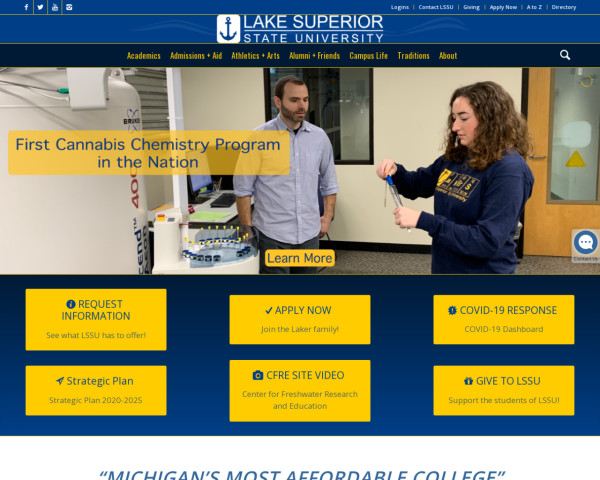Click the Apply Now tile
This screenshot has height=480, width=600.
300,319
